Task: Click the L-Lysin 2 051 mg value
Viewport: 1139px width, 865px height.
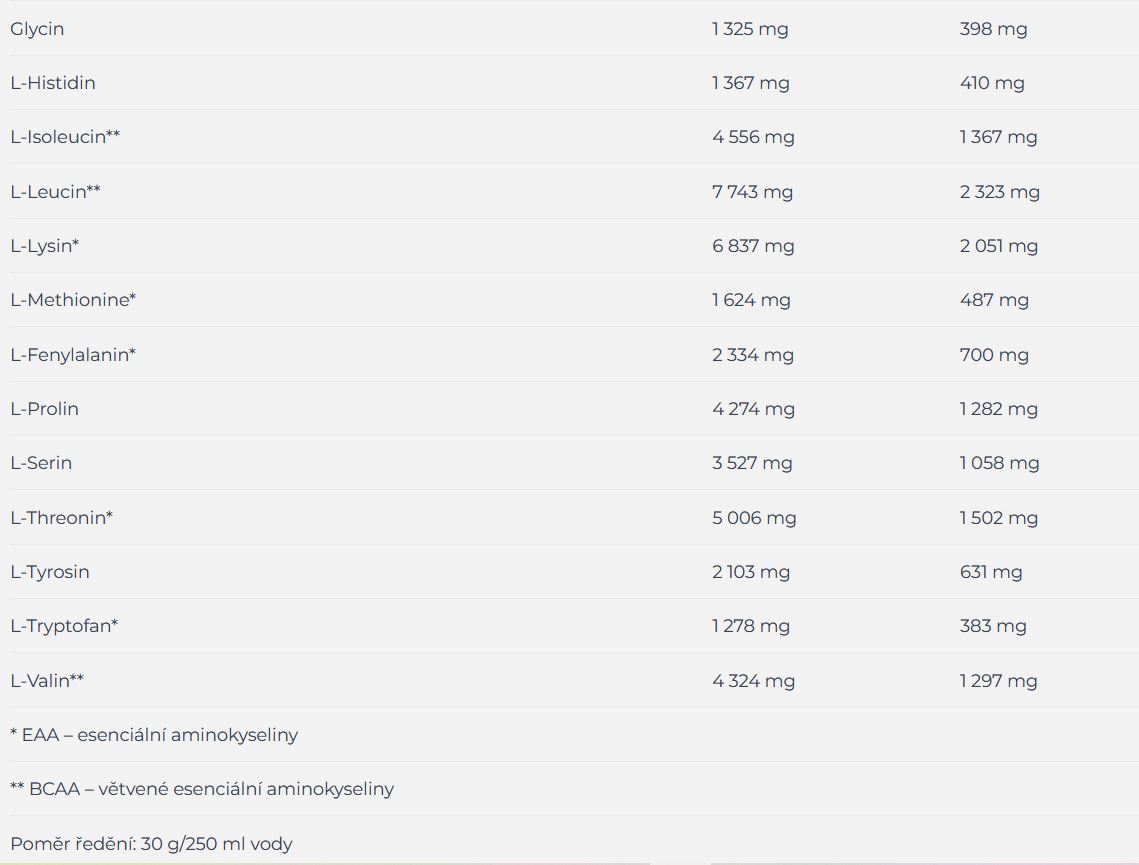Action: [x=999, y=246]
